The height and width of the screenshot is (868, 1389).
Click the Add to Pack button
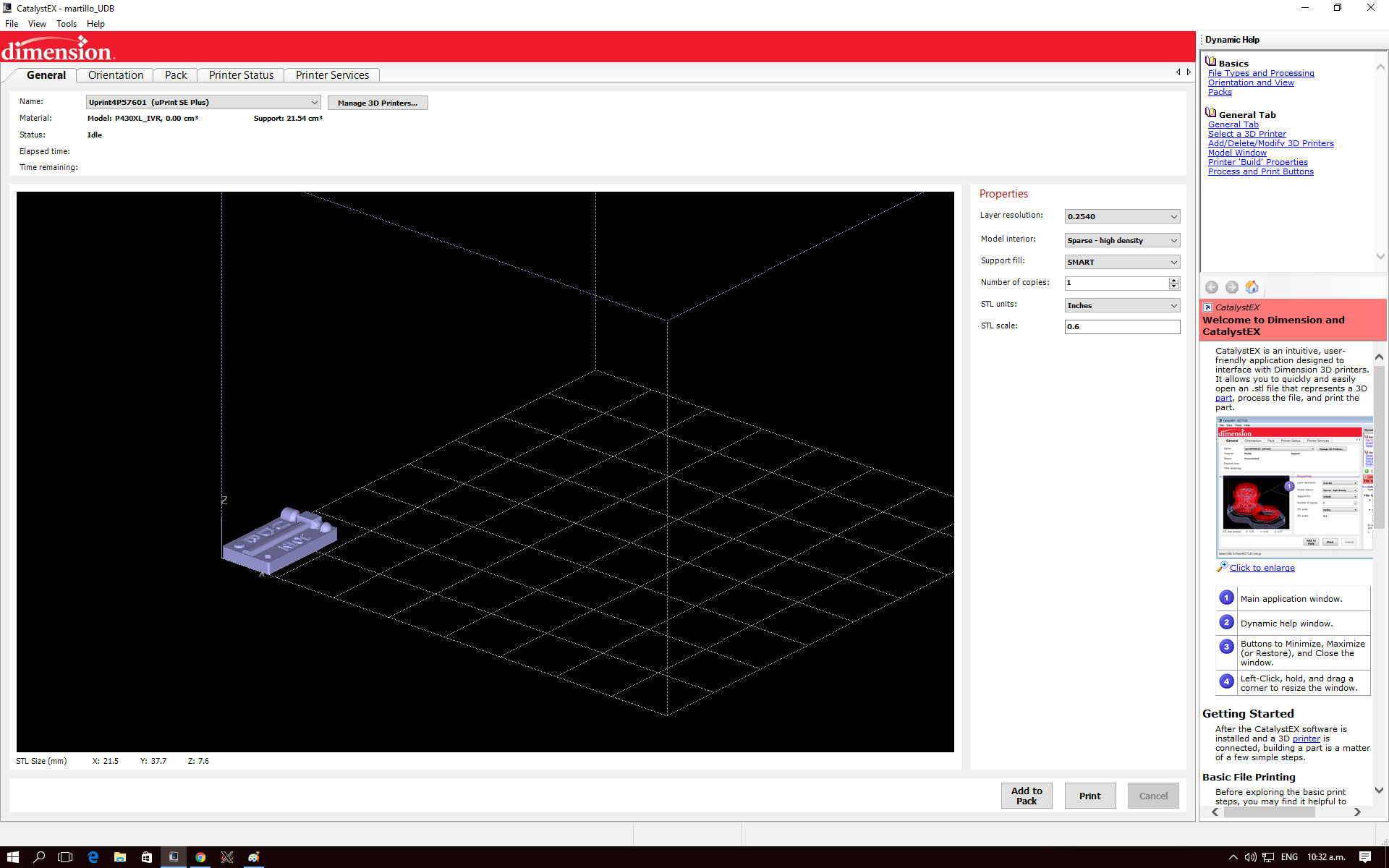[1027, 796]
